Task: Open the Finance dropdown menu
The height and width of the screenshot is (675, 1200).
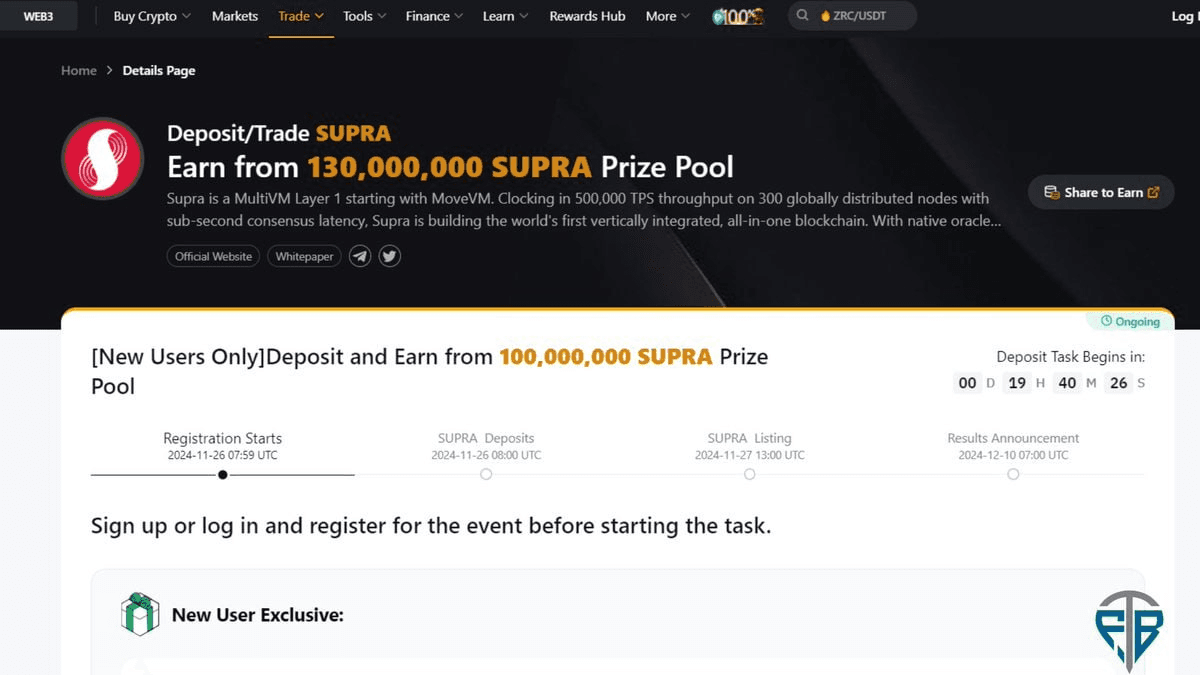Action: coord(434,16)
